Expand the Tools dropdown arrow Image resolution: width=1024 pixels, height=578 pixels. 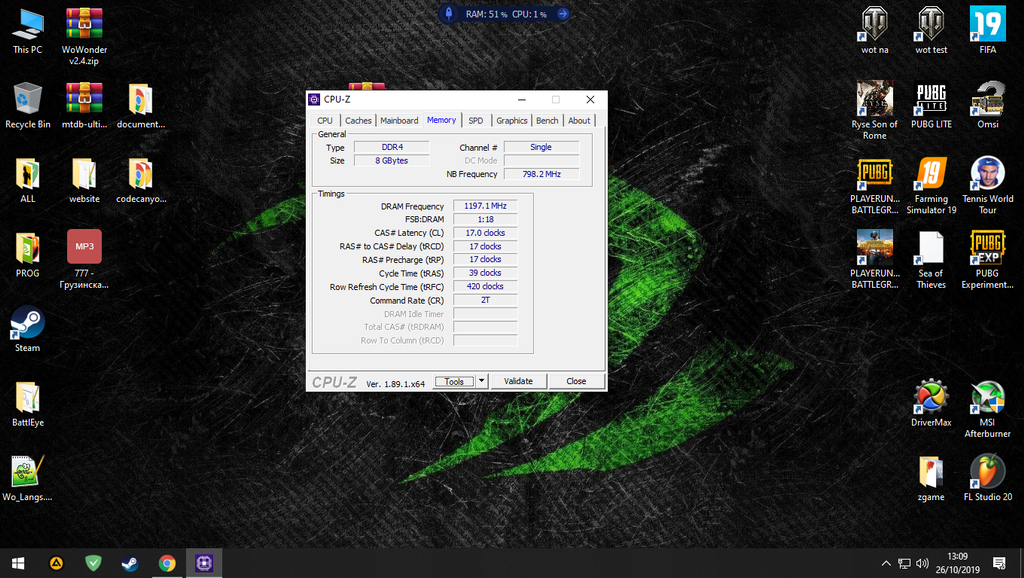tap(481, 381)
